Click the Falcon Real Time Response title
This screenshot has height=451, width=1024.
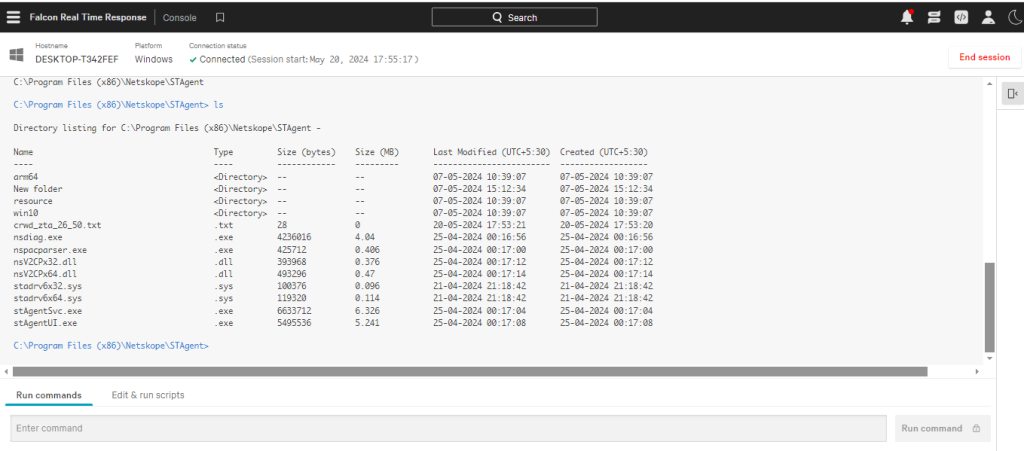[88, 18]
